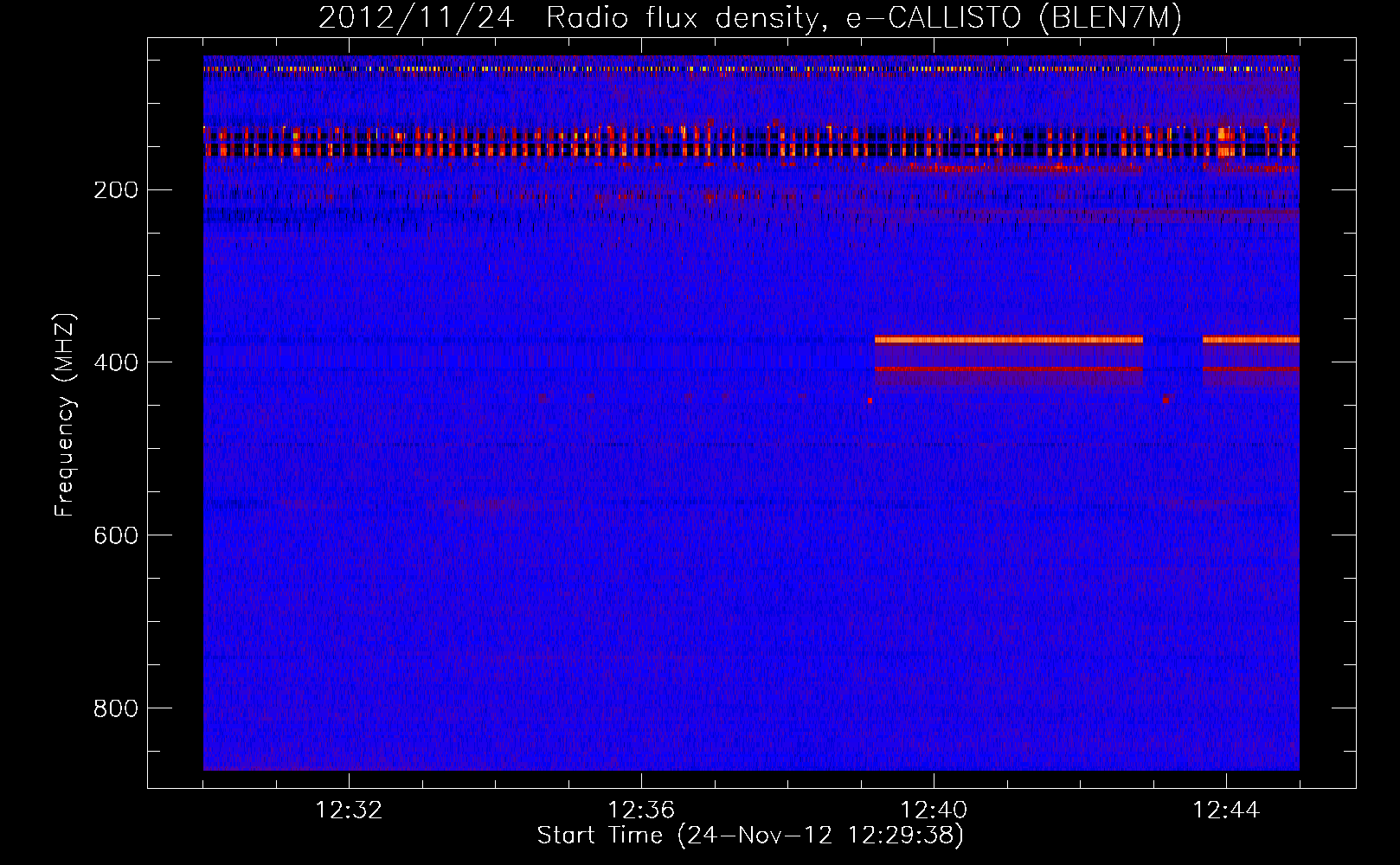The width and height of the screenshot is (1400, 865).
Task: Click the 600 frequency tick label
Action: (116, 535)
